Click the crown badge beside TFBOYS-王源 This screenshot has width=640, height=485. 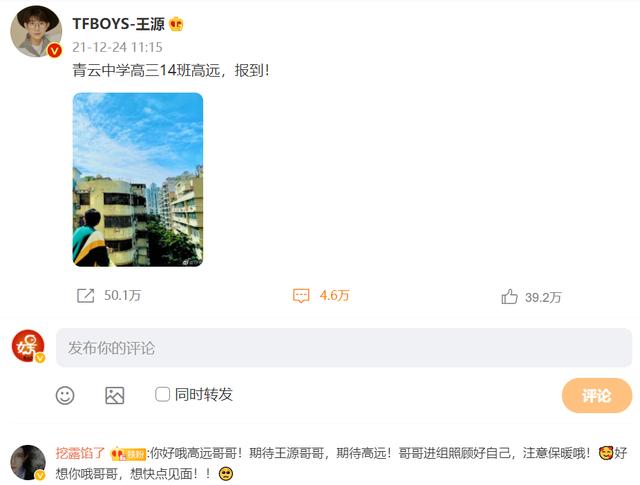coord(176,24)
